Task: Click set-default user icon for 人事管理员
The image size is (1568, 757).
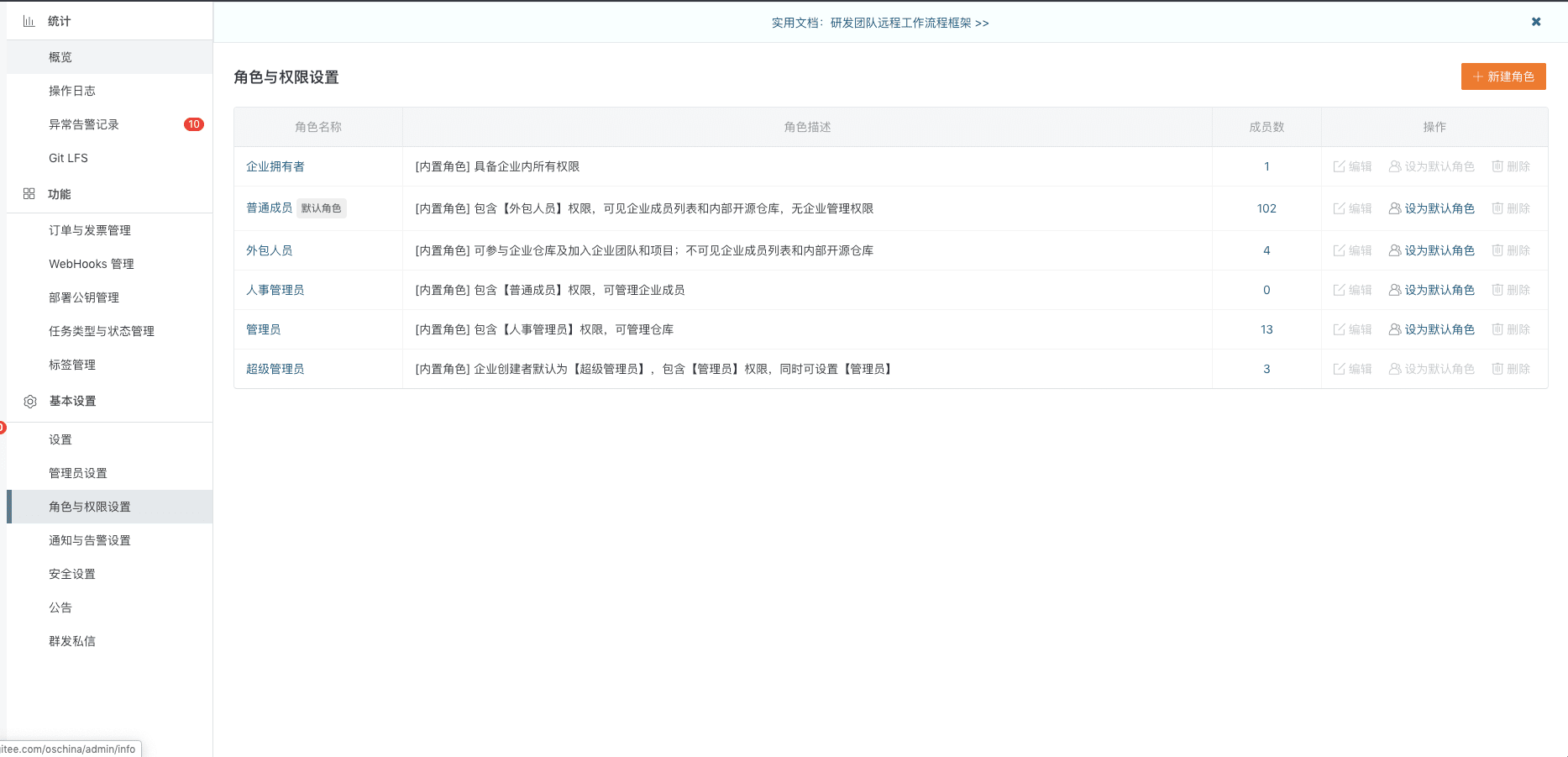Action: pyautogui.click(x=1395, y=290)
